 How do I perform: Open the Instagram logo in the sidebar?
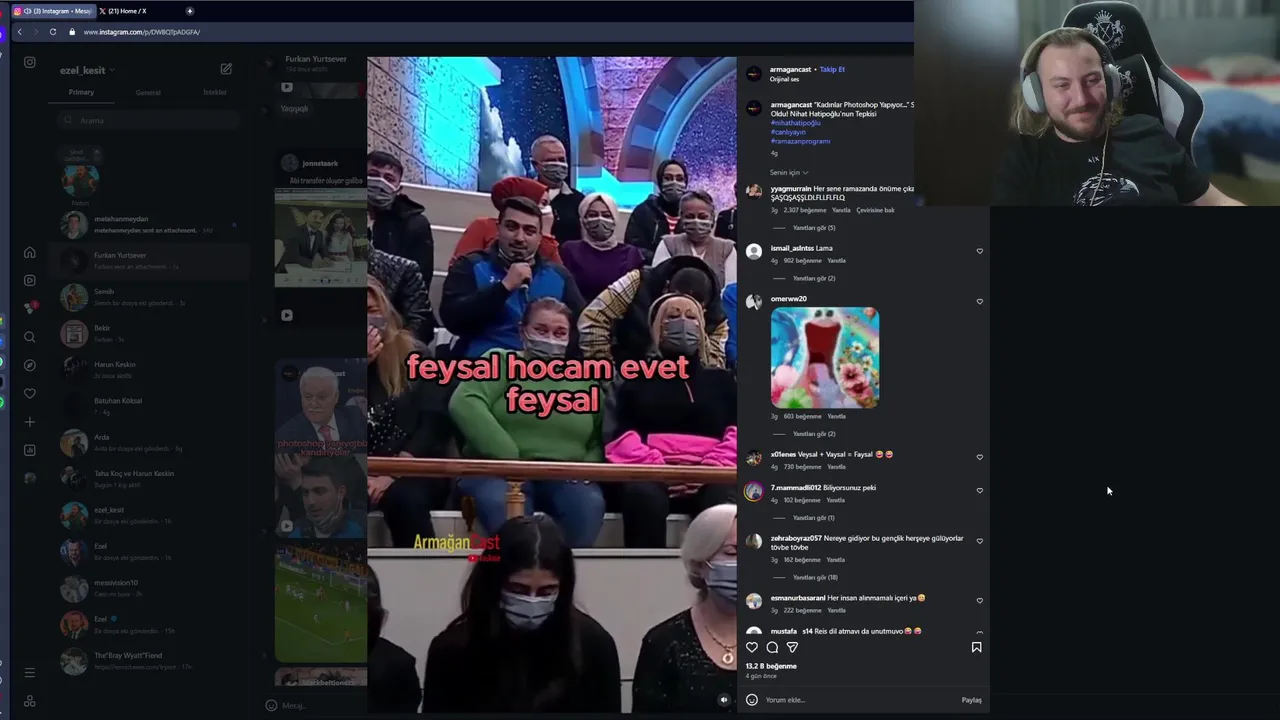(29, 62)
